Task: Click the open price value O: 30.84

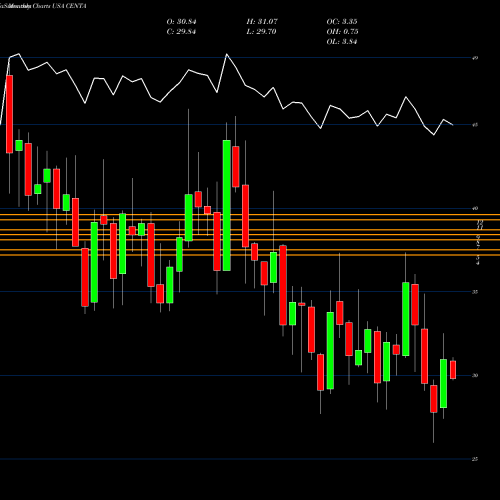Action: pyautogui.click(x=181, y=22)
